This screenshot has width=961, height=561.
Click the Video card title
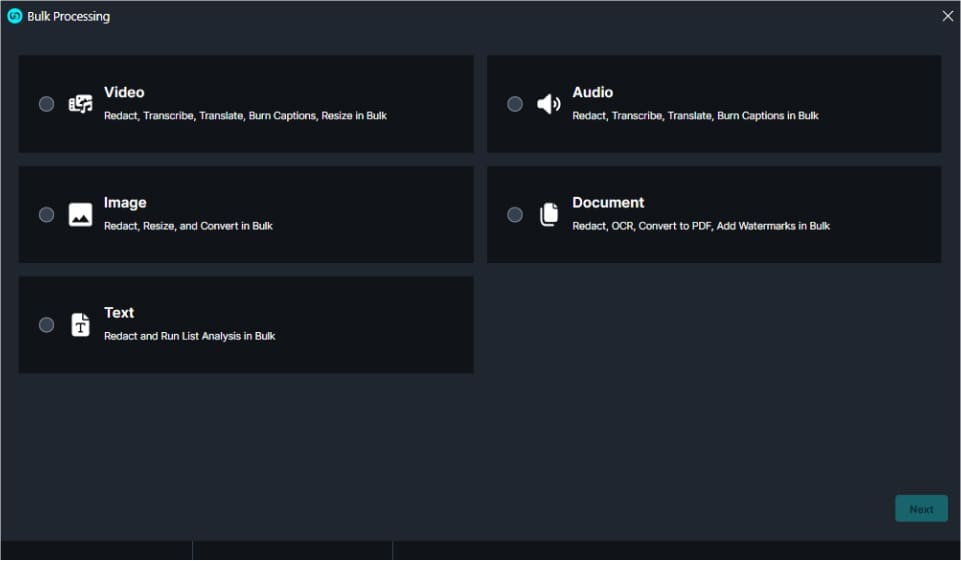(x=124, y=92)
